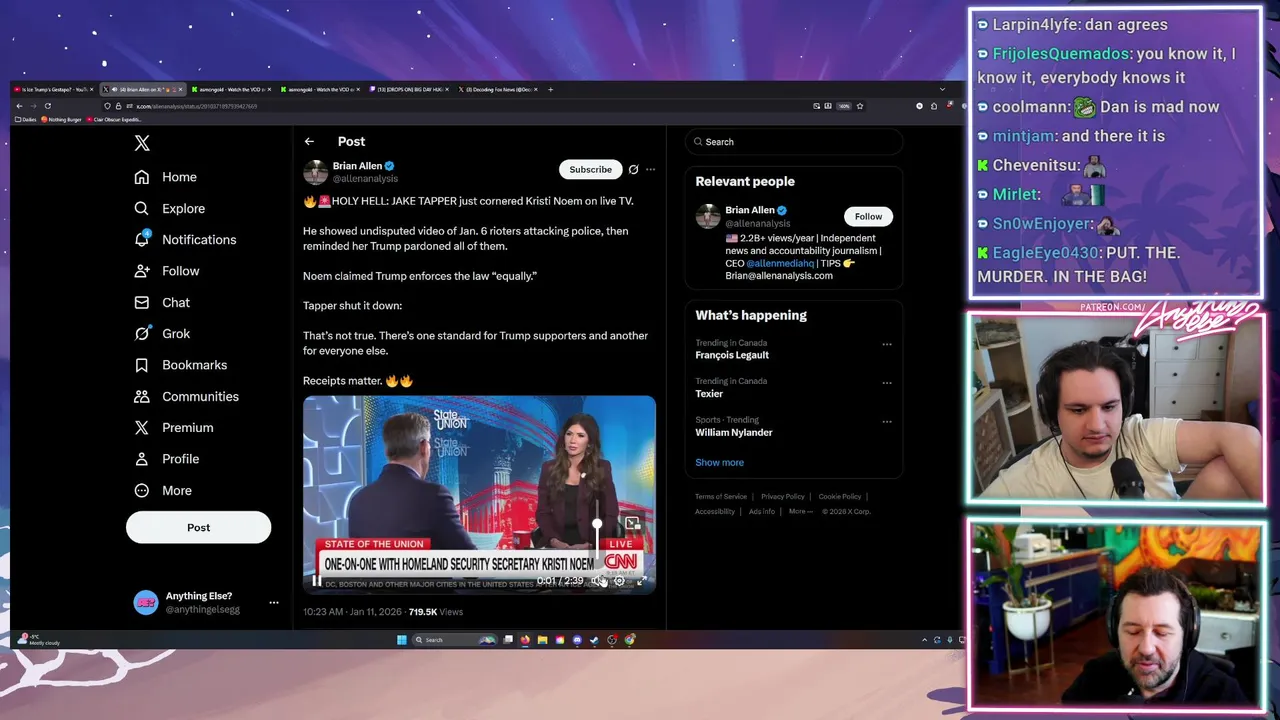
Task: Open the Dailies bookmarks folder
Action: pos(24,120)
